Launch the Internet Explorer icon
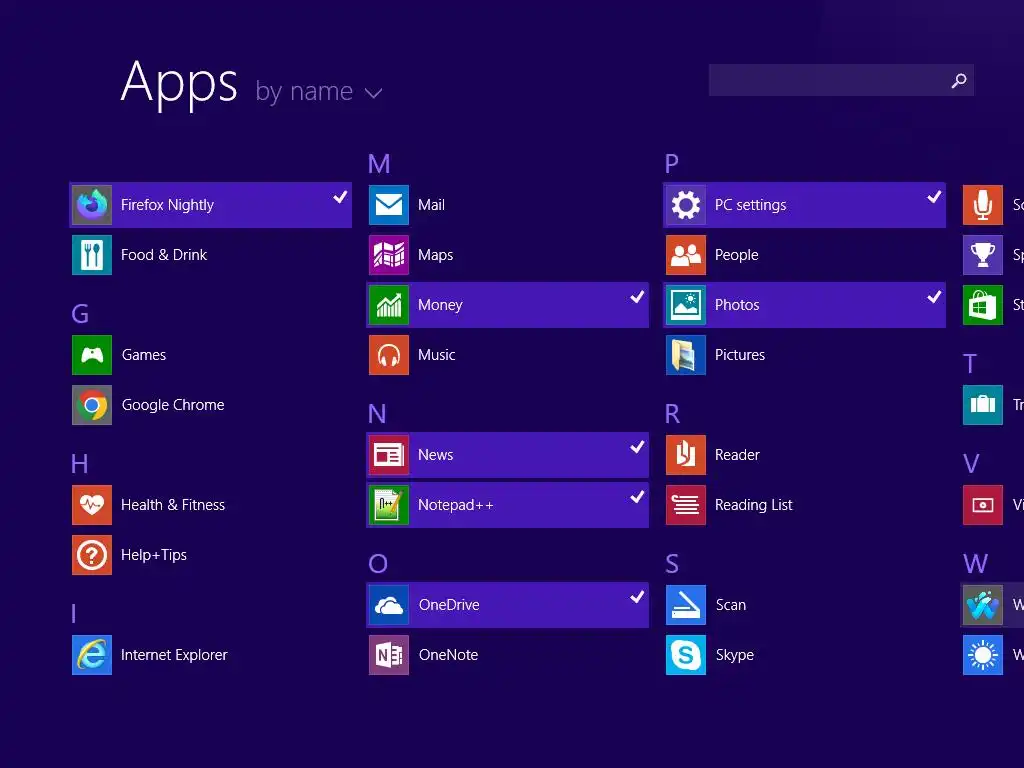This screenshot has height=768, width=1024. click(91, 655)
